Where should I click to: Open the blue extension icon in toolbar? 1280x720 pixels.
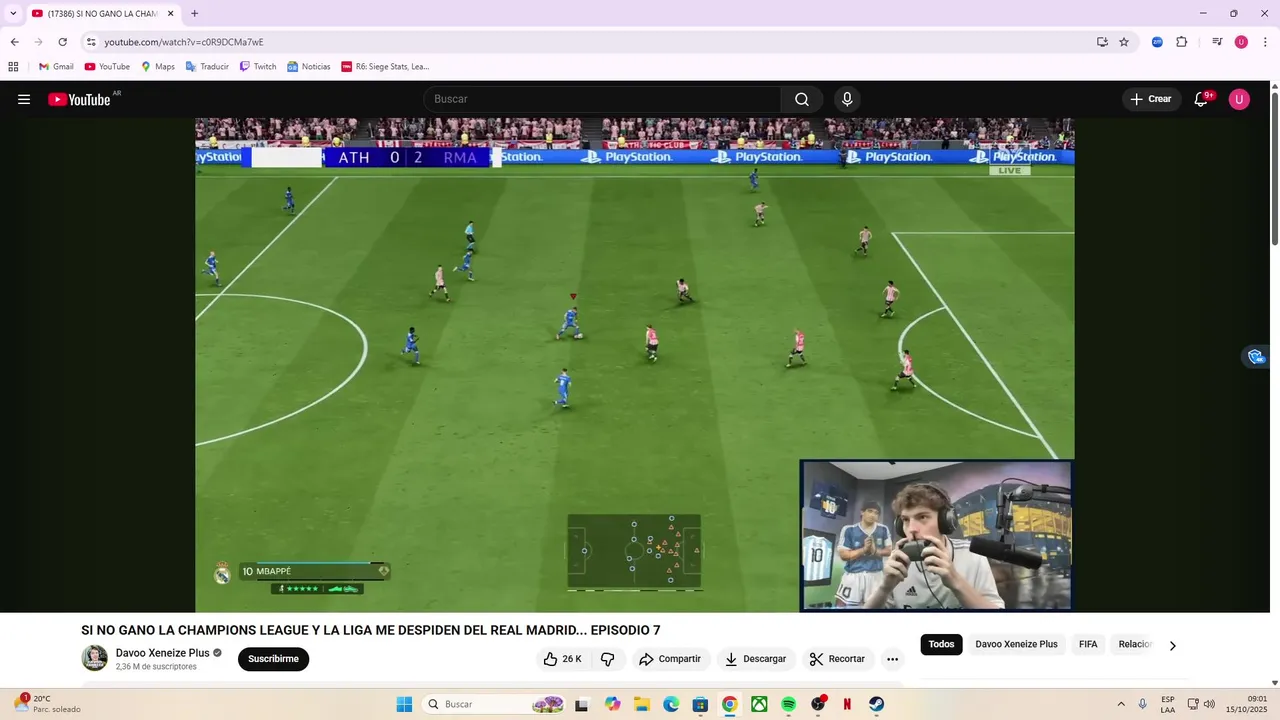(x=1157, y=42)
